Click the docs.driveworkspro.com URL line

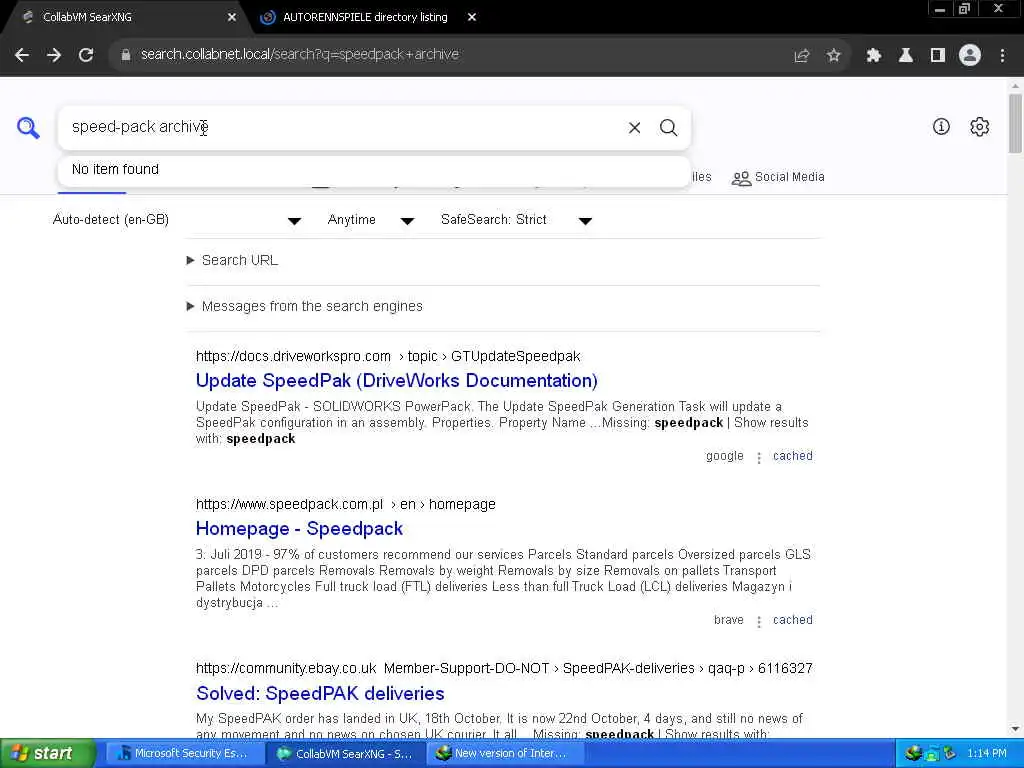(388, 357)
